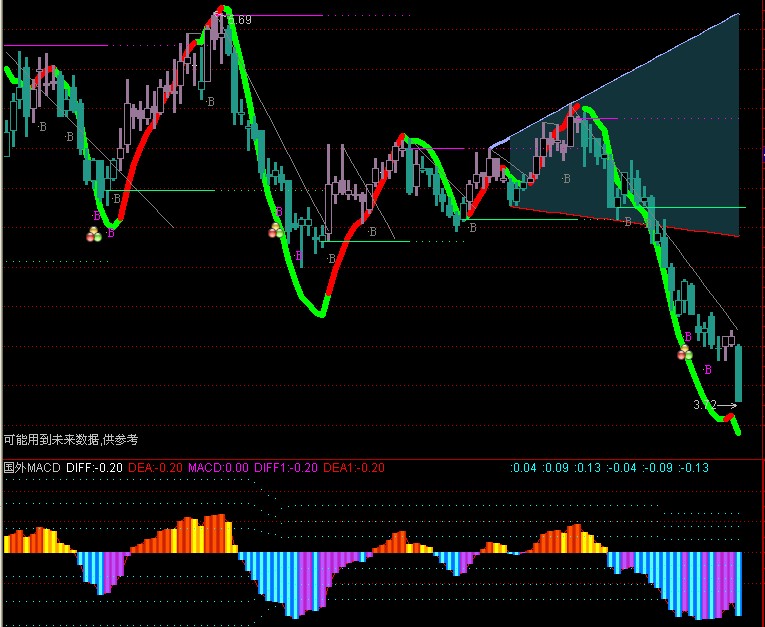Click the cyan :0.04 level value

point(523,467)
